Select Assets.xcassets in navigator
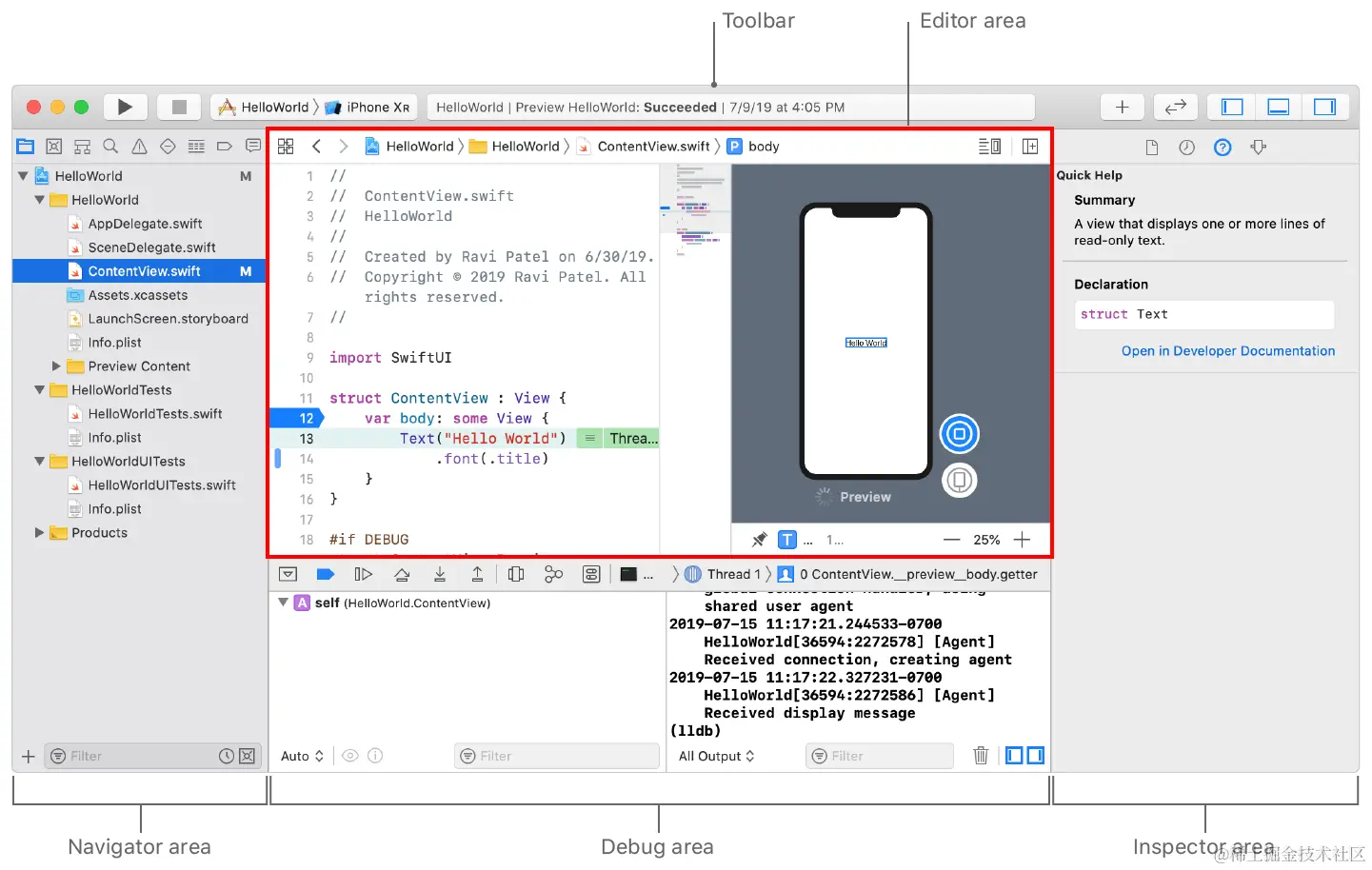This screenshot has height=870, width=1372. 137,295
